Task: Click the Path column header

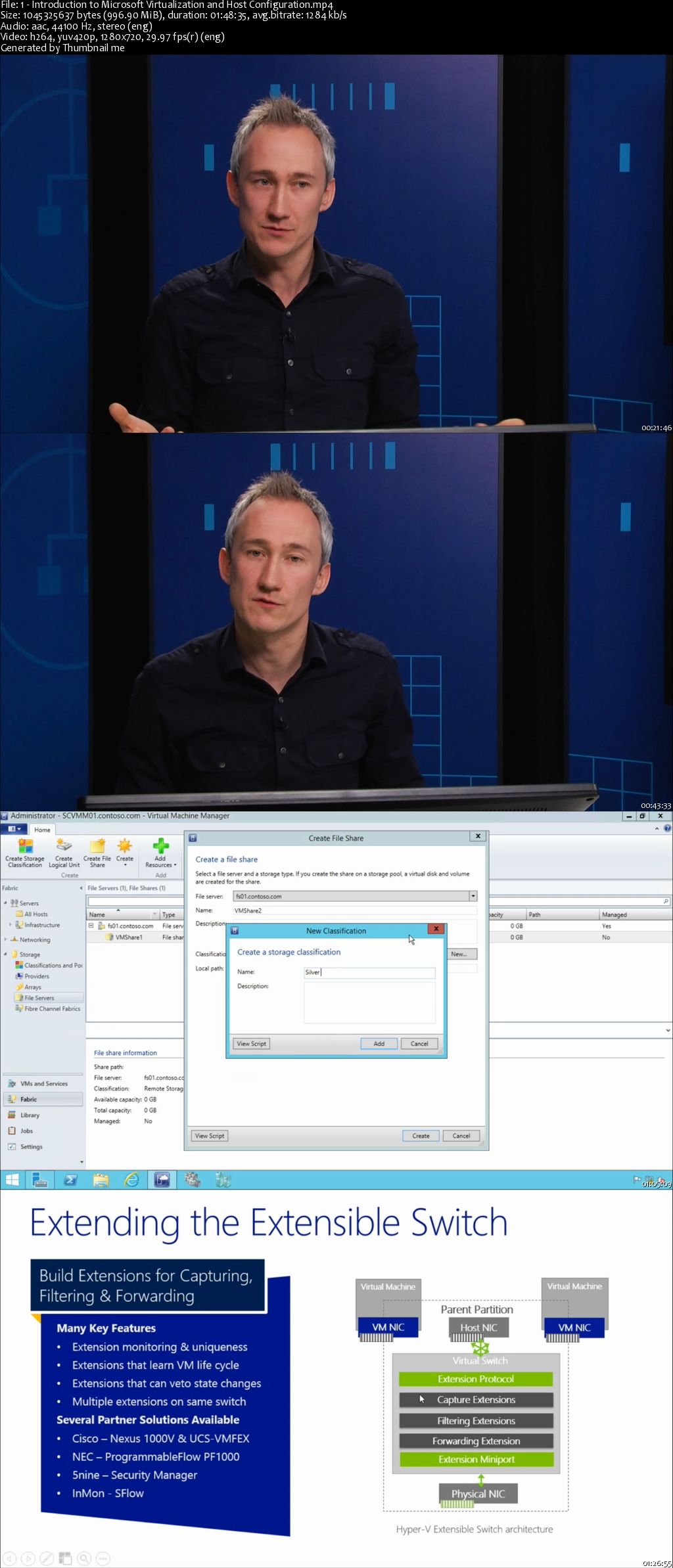Action: pyautogui.click(x=562, y=914)
